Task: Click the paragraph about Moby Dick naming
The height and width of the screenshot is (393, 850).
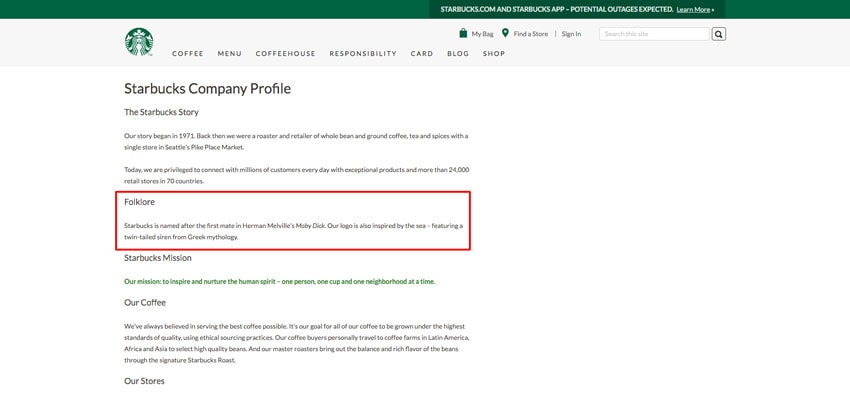Action: pos(293,231)
